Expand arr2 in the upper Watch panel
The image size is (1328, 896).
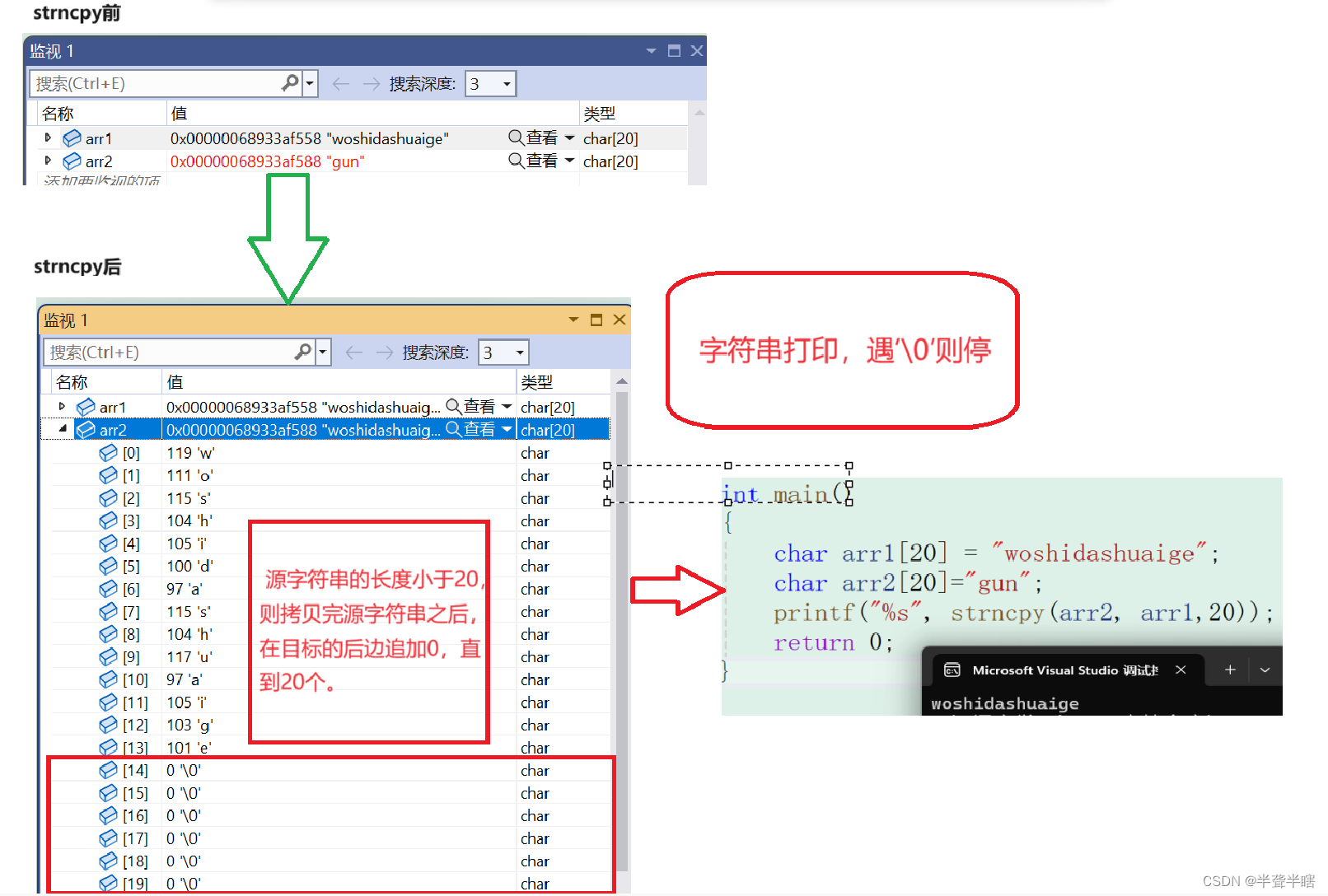48,161
